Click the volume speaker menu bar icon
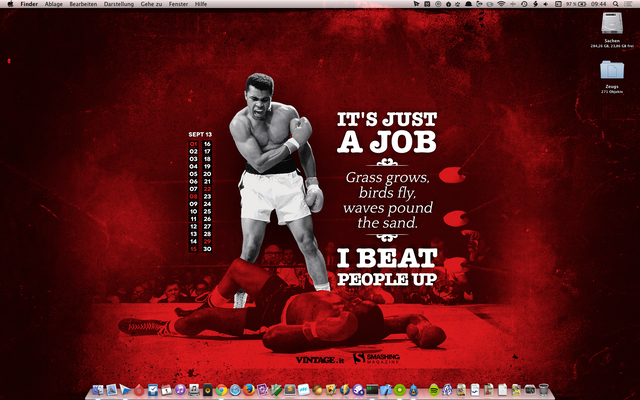The height and width of the screenshot is (400, 640). (x=546, y=4)
